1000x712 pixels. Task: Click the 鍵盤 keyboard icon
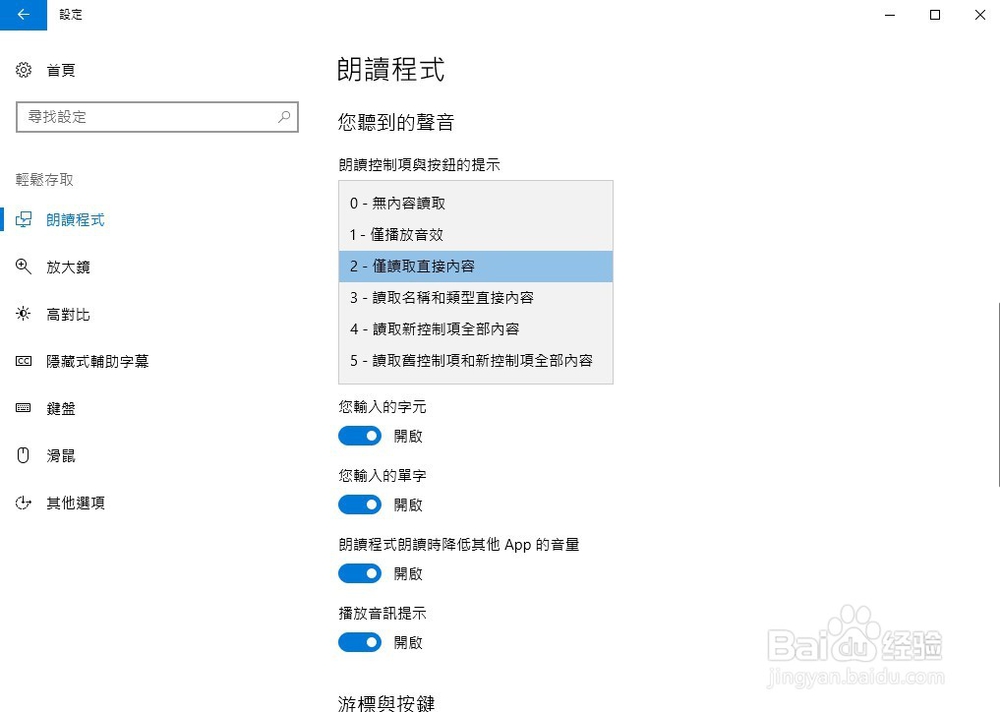coord(24,408)
